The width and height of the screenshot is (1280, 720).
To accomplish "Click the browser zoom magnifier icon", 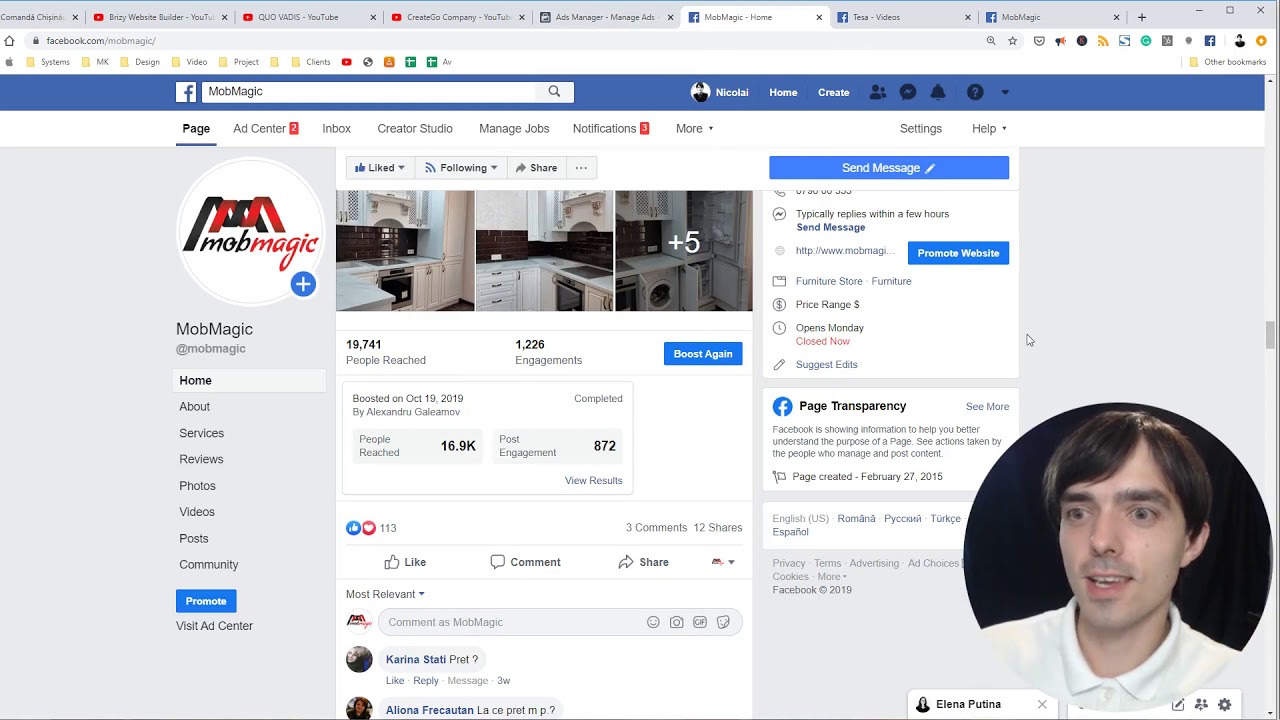I will point(991,41).
